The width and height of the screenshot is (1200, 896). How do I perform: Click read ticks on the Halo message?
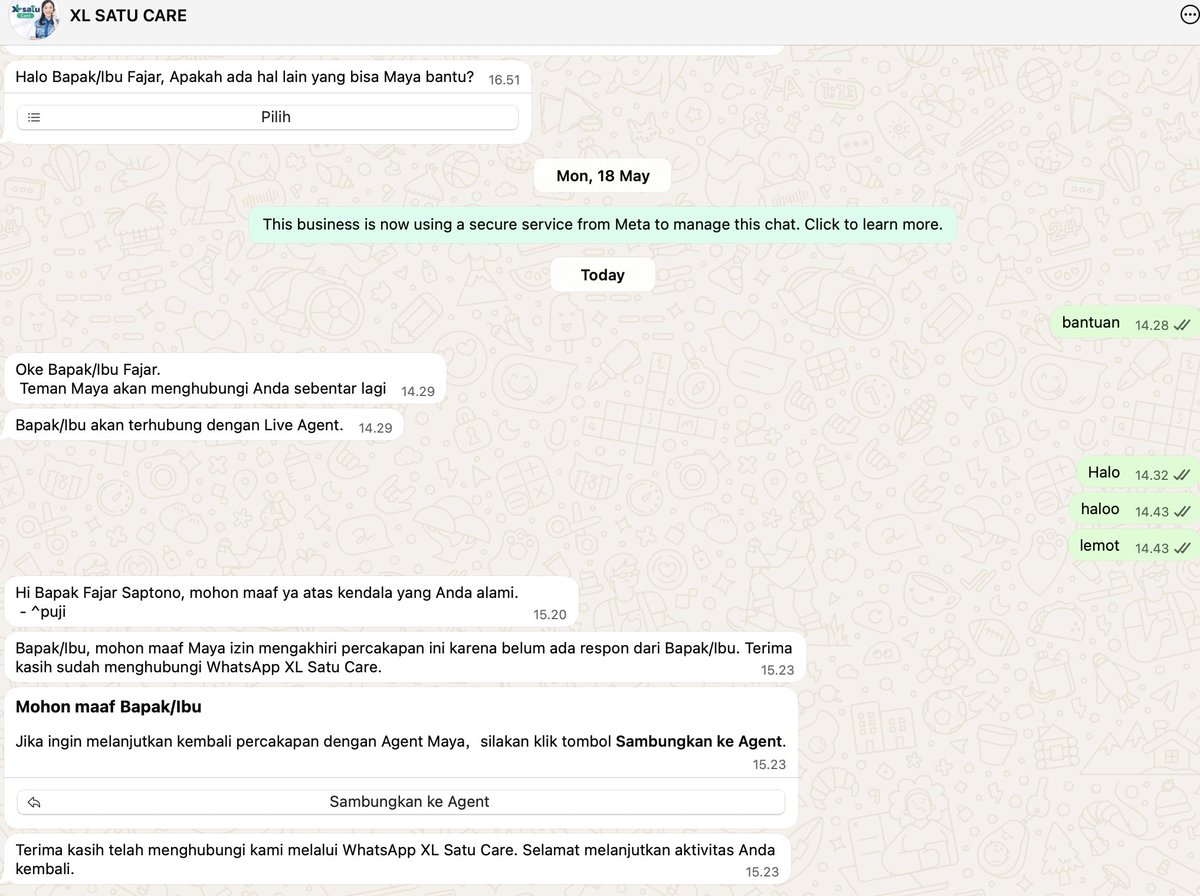(x=1181, y=475)
